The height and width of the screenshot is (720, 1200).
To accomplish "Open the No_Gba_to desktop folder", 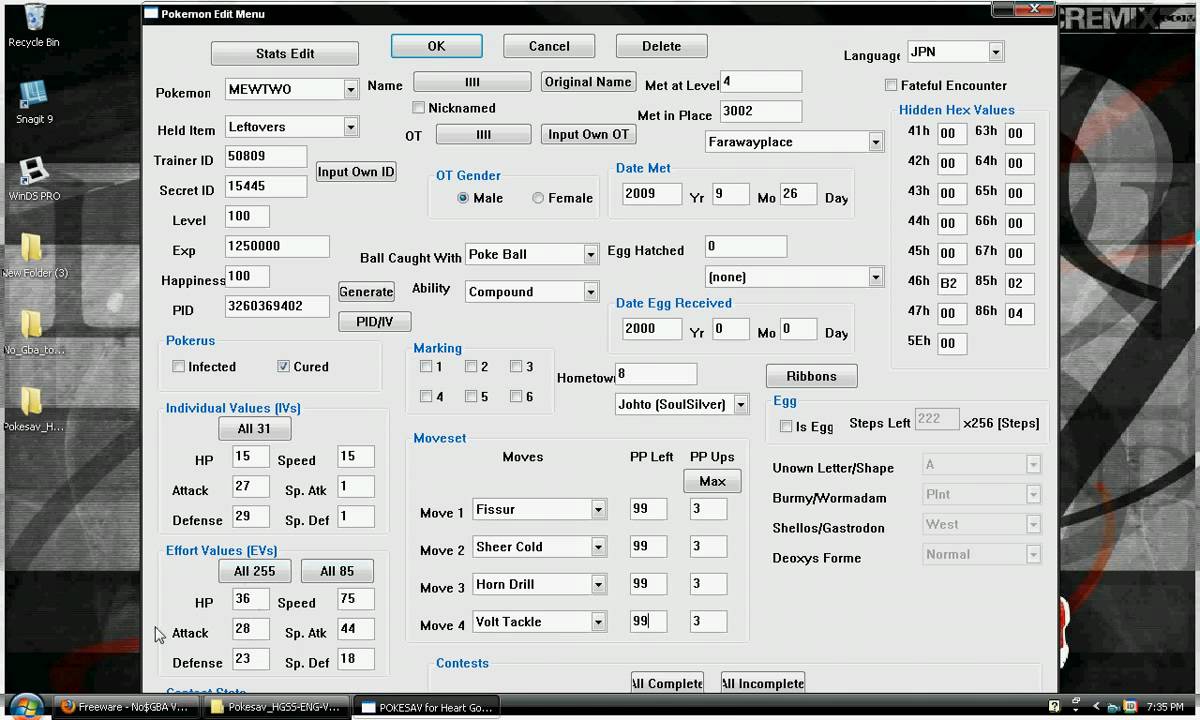I will coord(33,332).
